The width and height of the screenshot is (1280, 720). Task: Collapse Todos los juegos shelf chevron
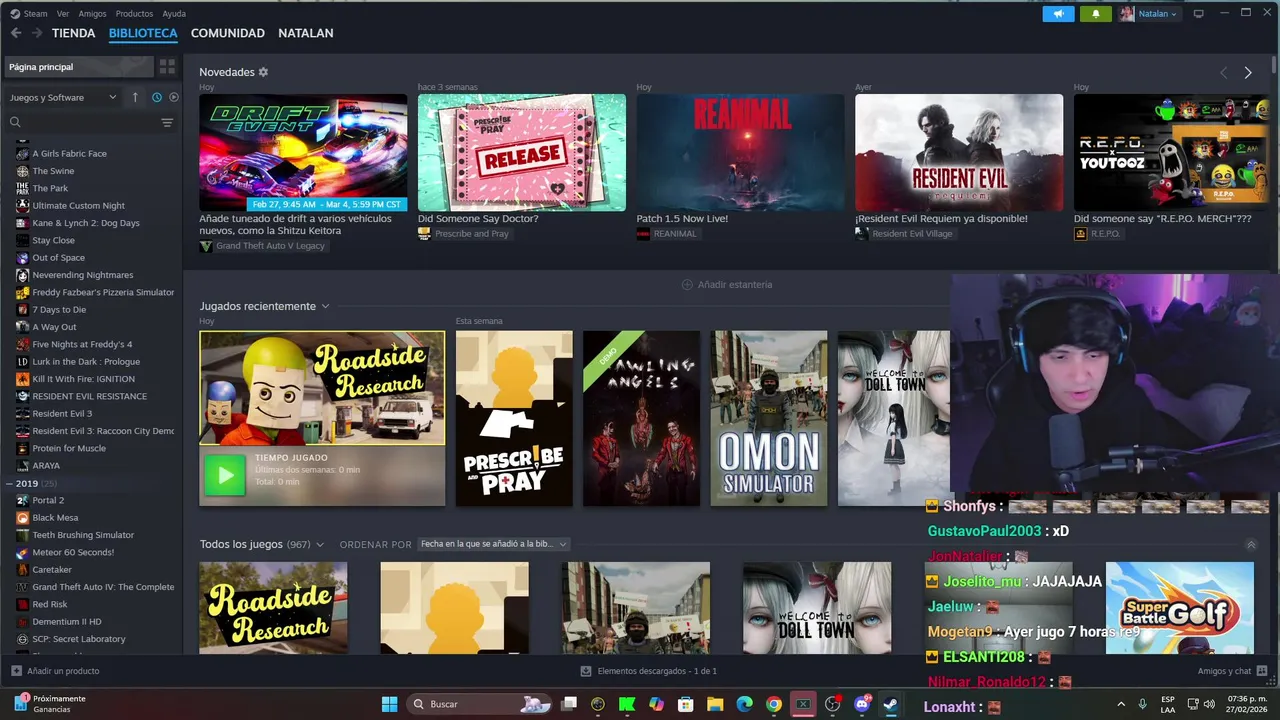(x=1251, y=545)
